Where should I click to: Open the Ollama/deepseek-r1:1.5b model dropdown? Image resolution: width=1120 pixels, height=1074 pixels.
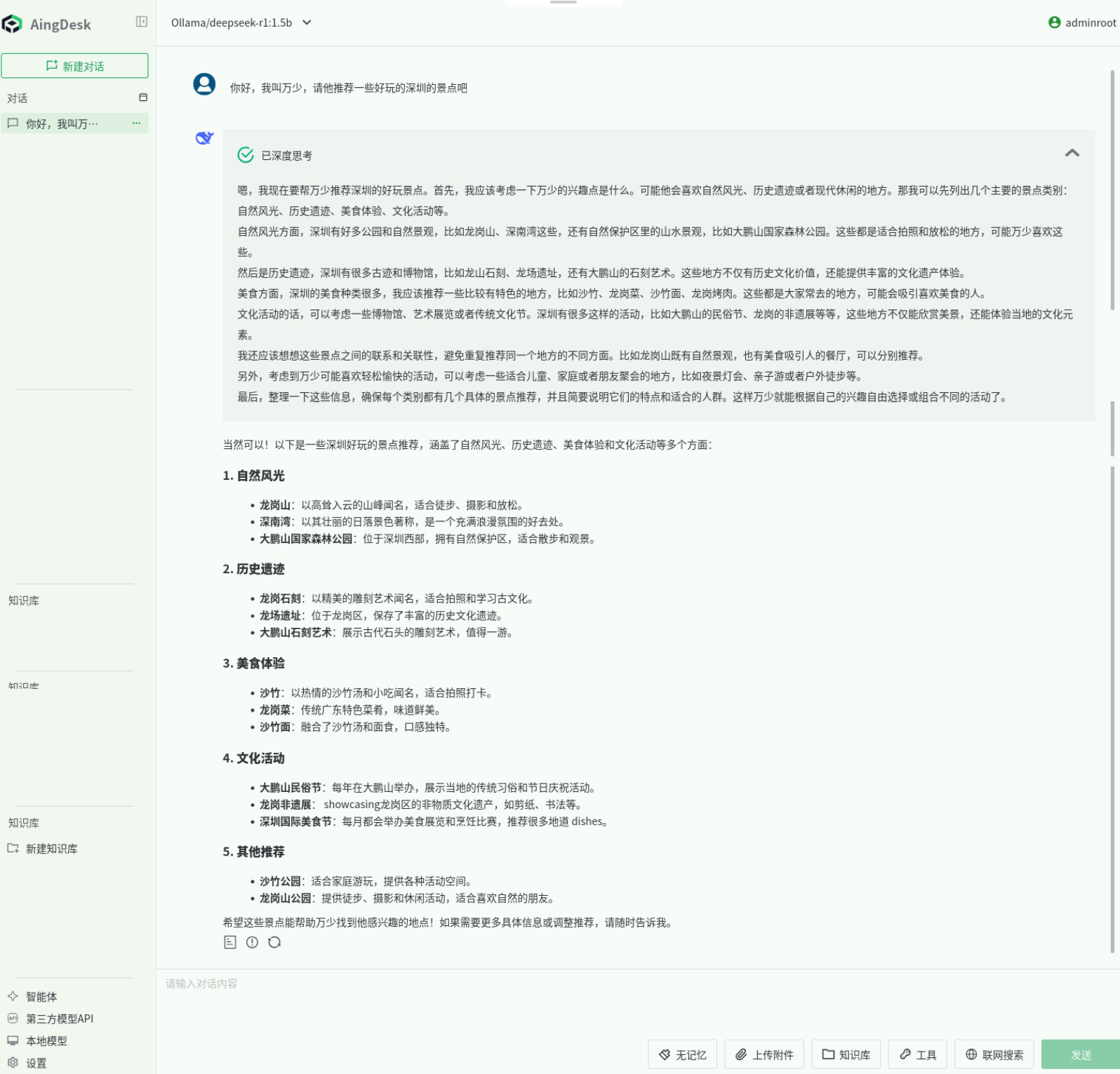241,22
